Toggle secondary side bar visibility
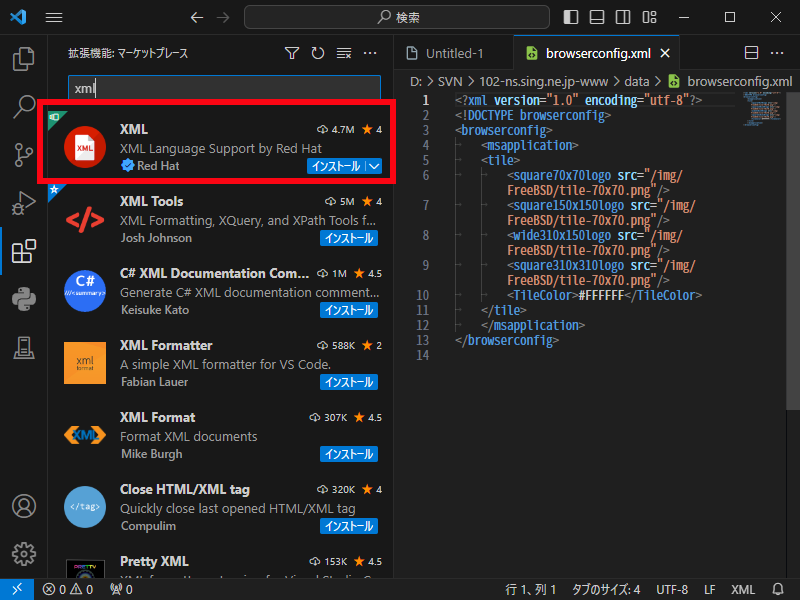 coord(622,17)
